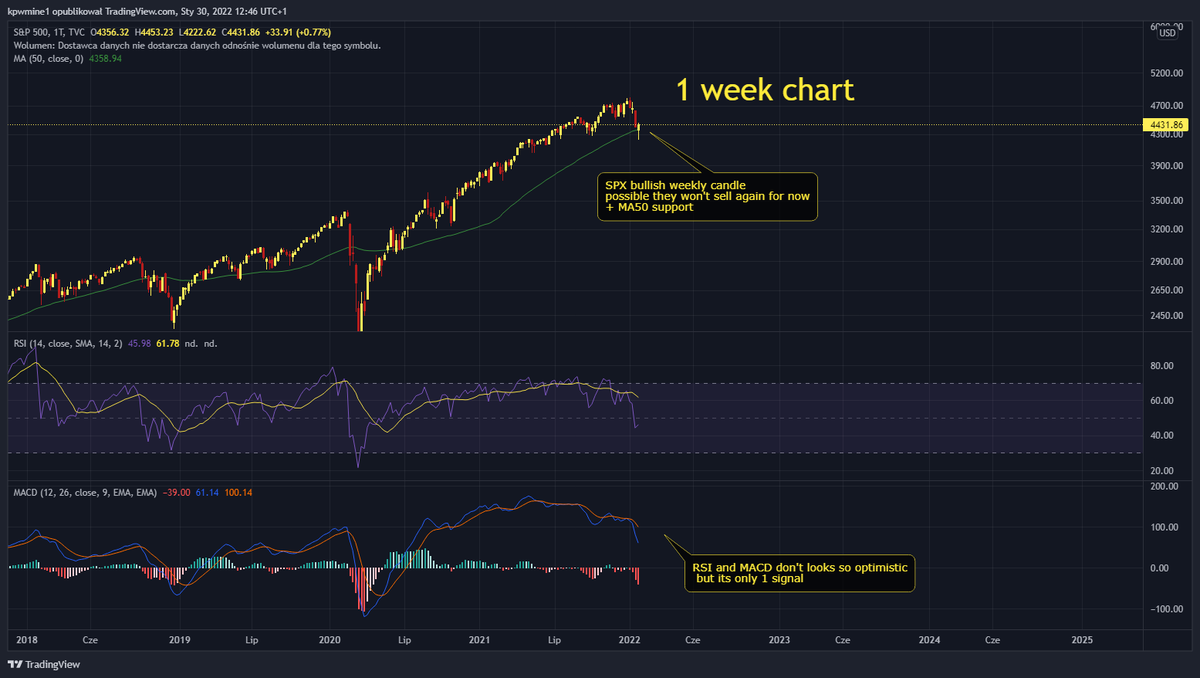The height and width of the screenshot is (678, 1200).
Task: Click the Lip label between 2019 and 2020
Action: (x=253, y=638)
